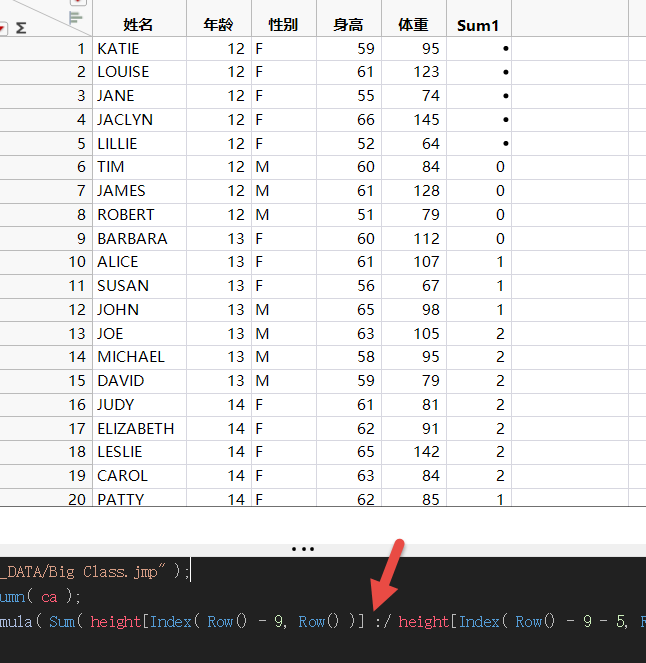The height and width of the screenshot is (663, 646).
Task: Click 'Big Class.jmp' text in script editor
Action: [104, 572]
